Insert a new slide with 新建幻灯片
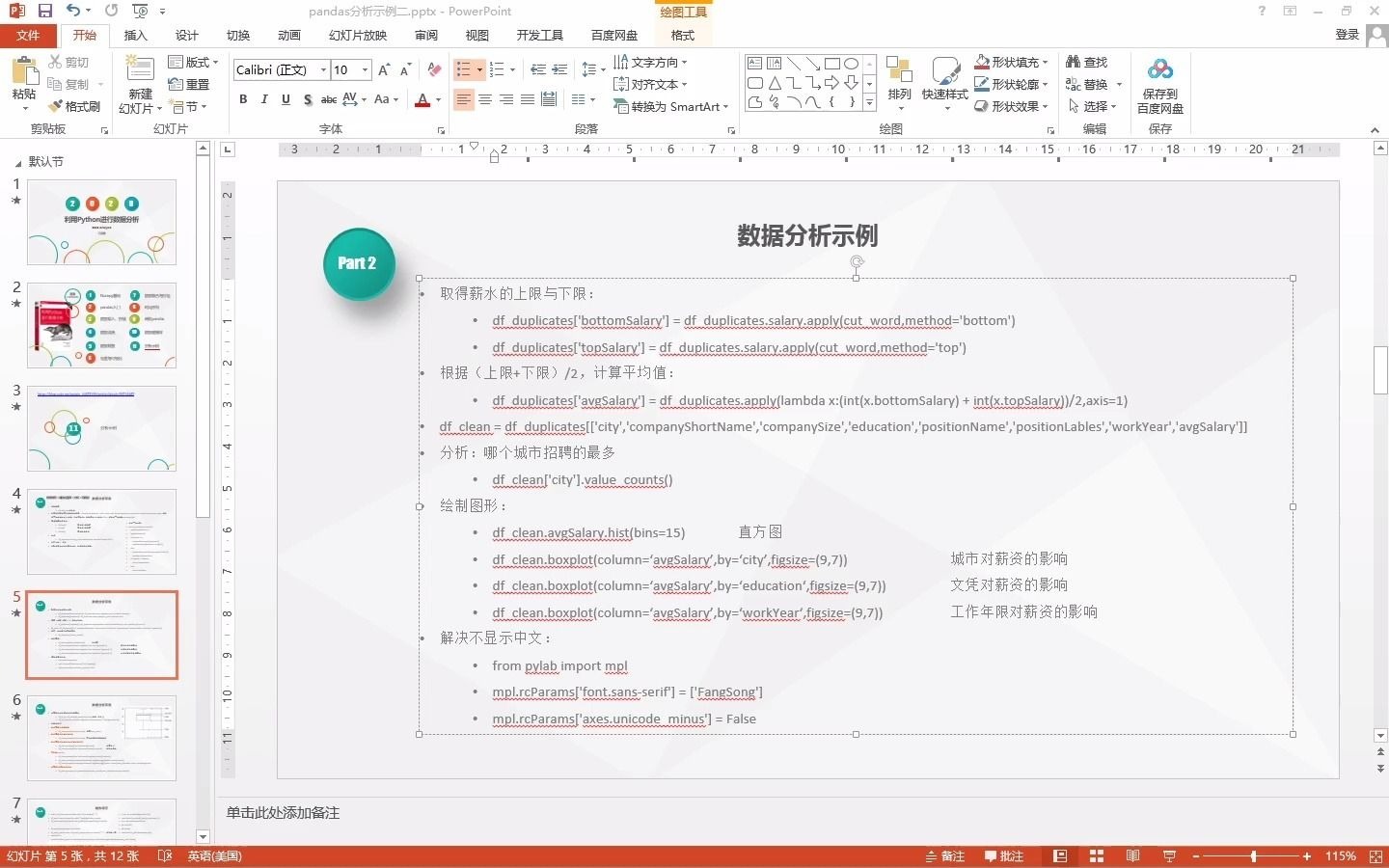Viewport: 1389px width, 868px height. (140, 85)
